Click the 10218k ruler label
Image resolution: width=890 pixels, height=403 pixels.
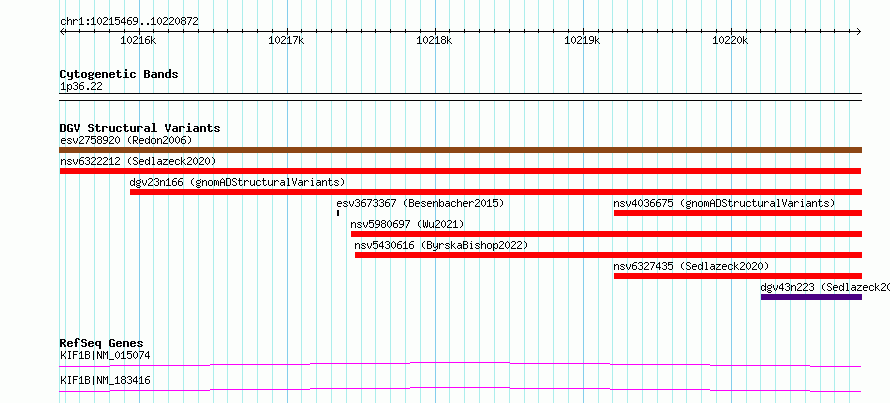click(x=434, y=40)
